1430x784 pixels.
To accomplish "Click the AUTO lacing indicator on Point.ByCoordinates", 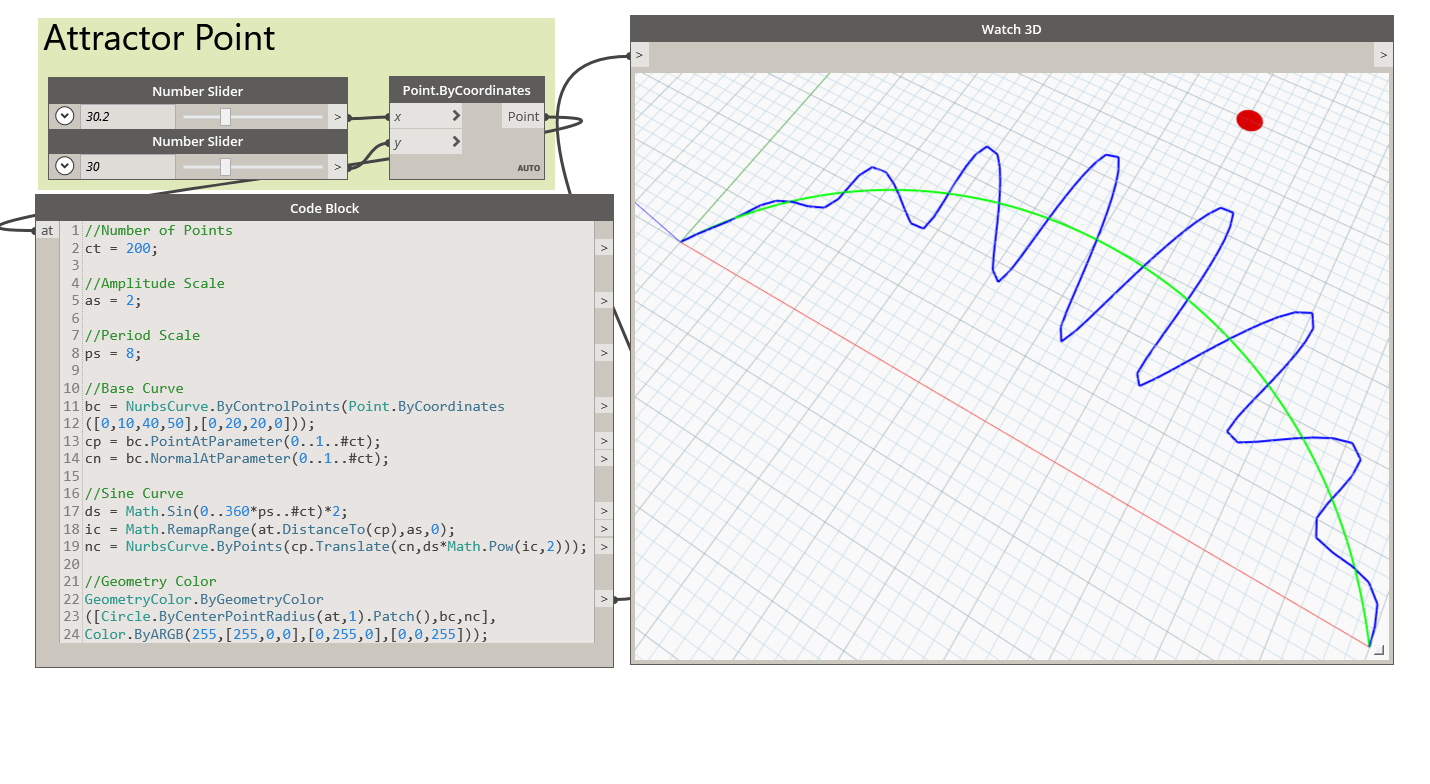I will click(529, 168).
